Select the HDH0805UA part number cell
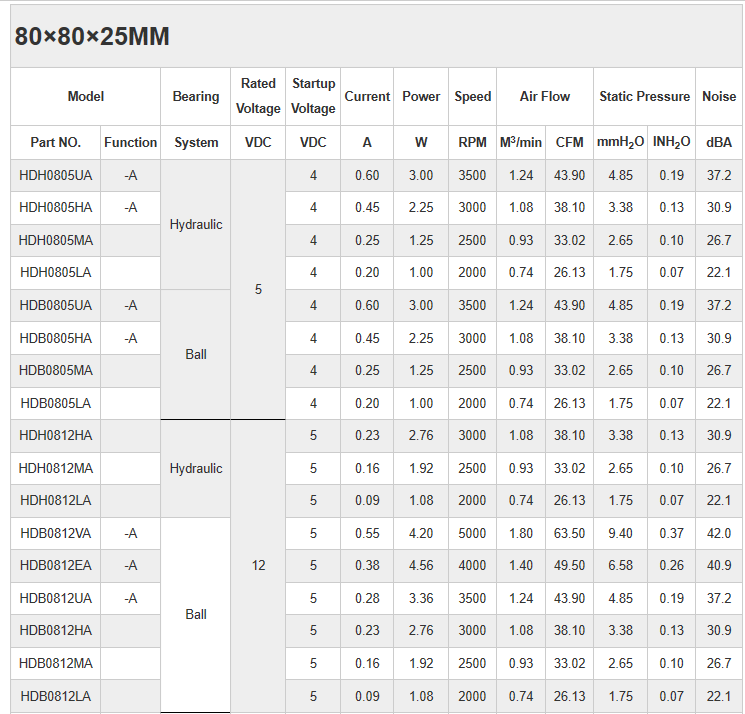The width and height of the screenshot is (745, 714). tap(56, 175)
